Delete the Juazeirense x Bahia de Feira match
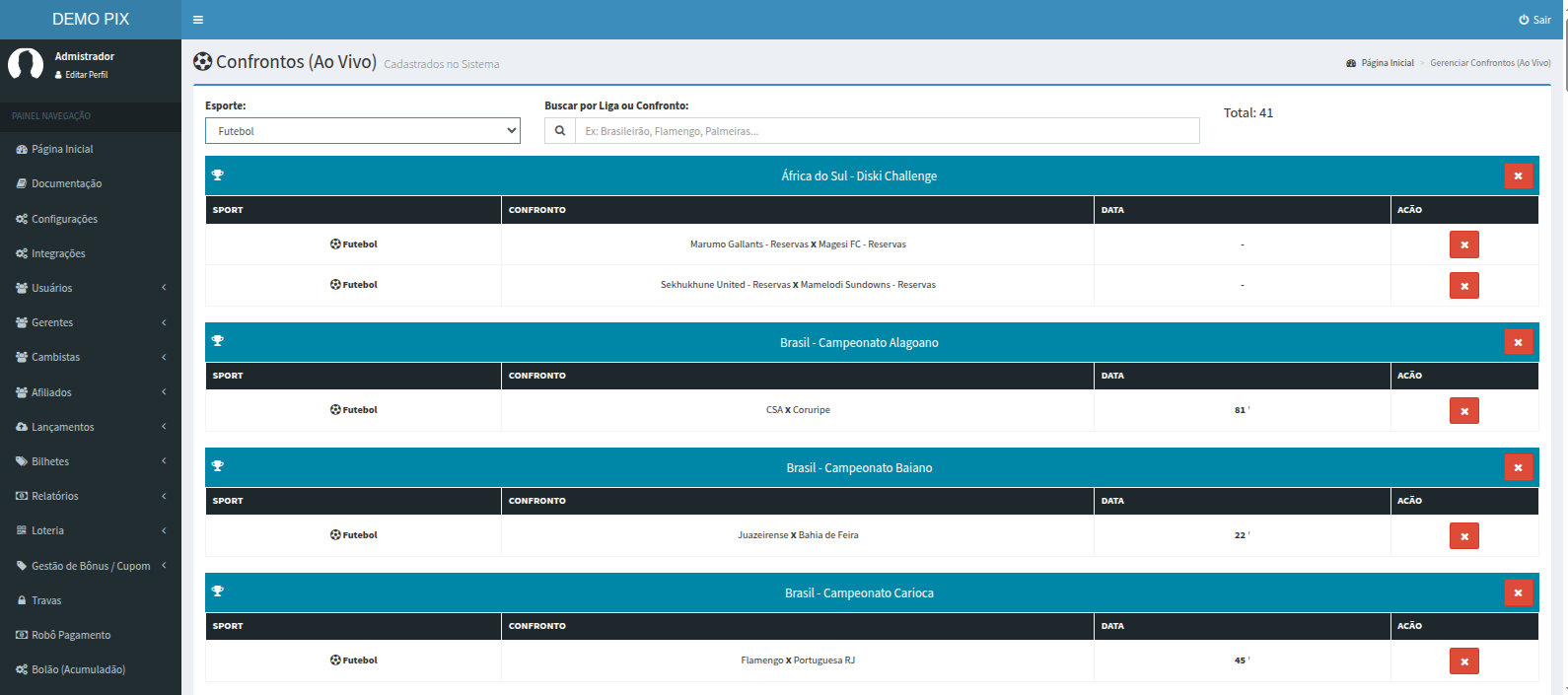1568x695 pixels. [1463, 536]
